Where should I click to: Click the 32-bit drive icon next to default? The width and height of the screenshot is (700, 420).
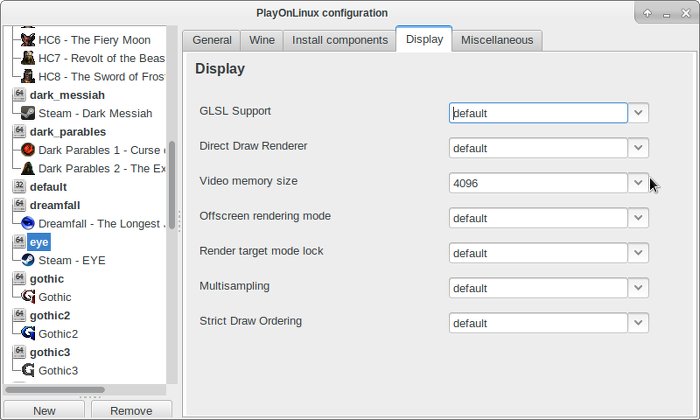point(19,187)
